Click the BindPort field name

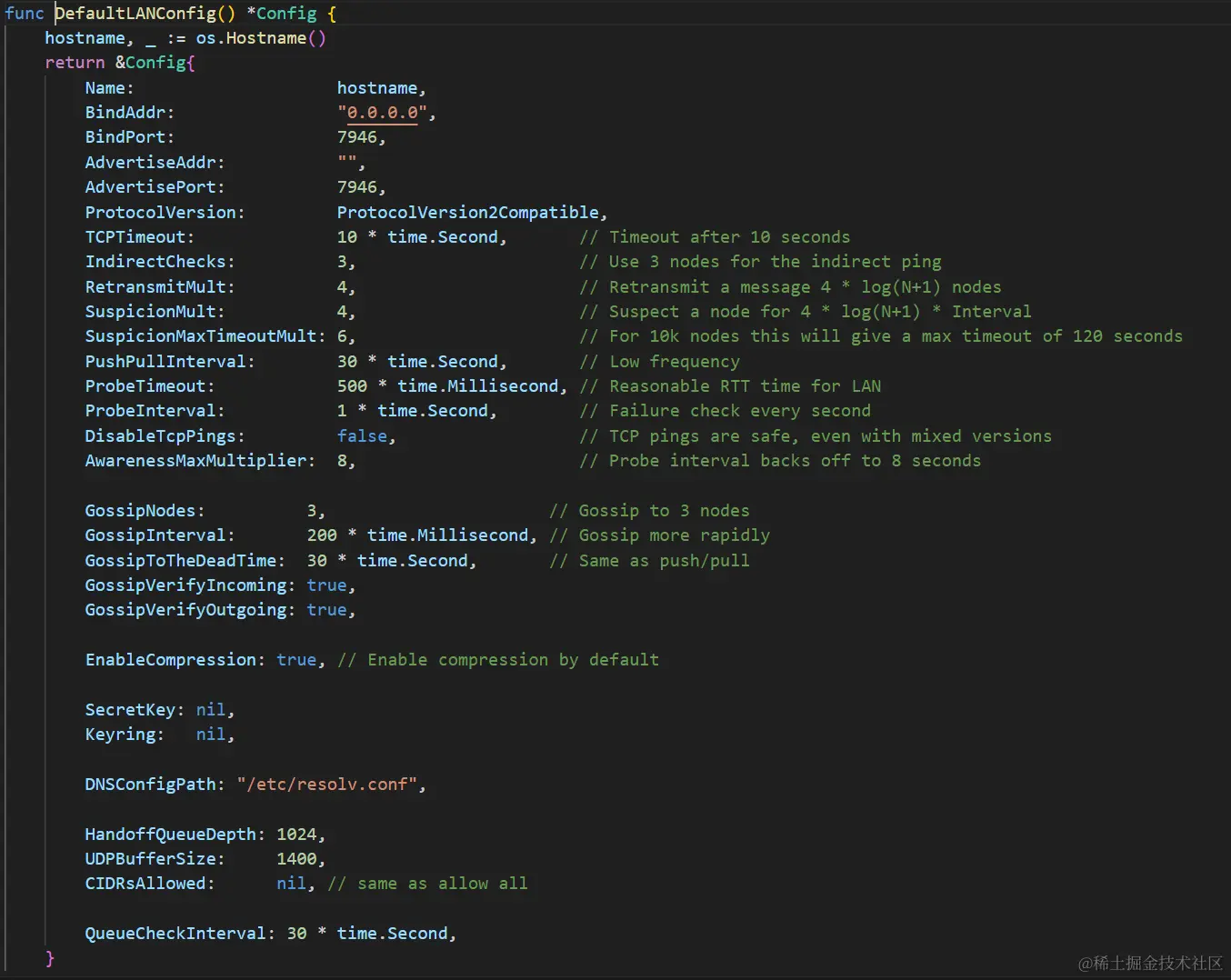(x=125, y=137)
